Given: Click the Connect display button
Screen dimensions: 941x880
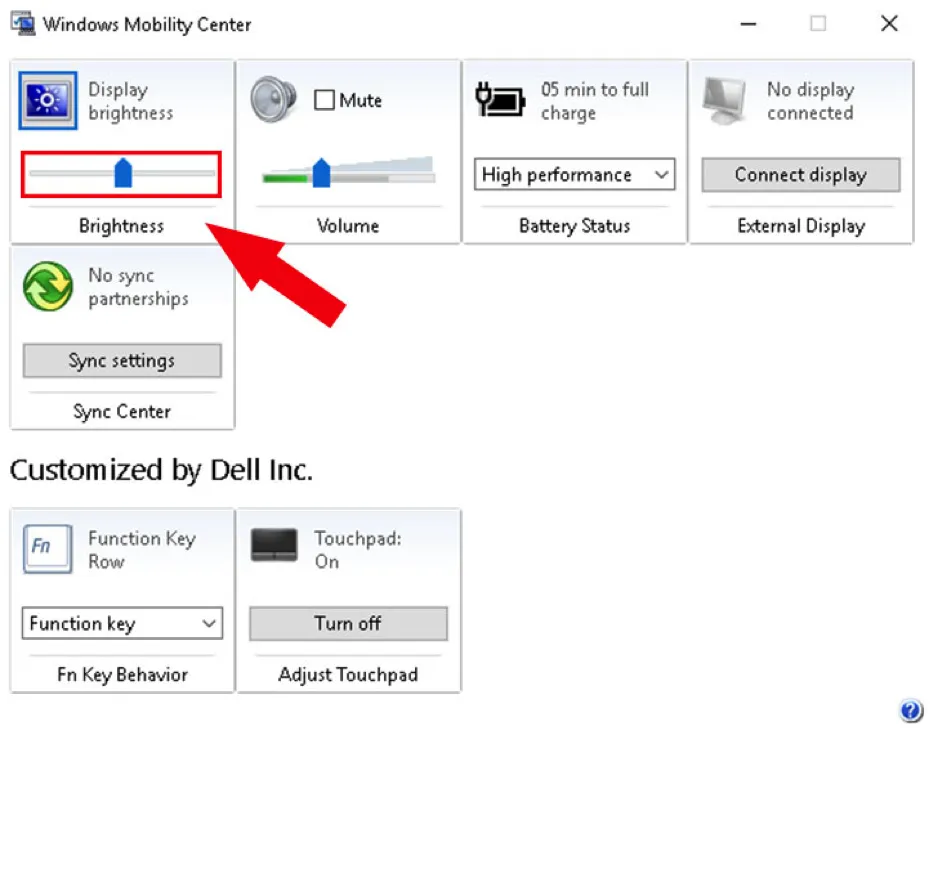Looking at the screenshot, I should pyautogui.click(x=800, y=175).
